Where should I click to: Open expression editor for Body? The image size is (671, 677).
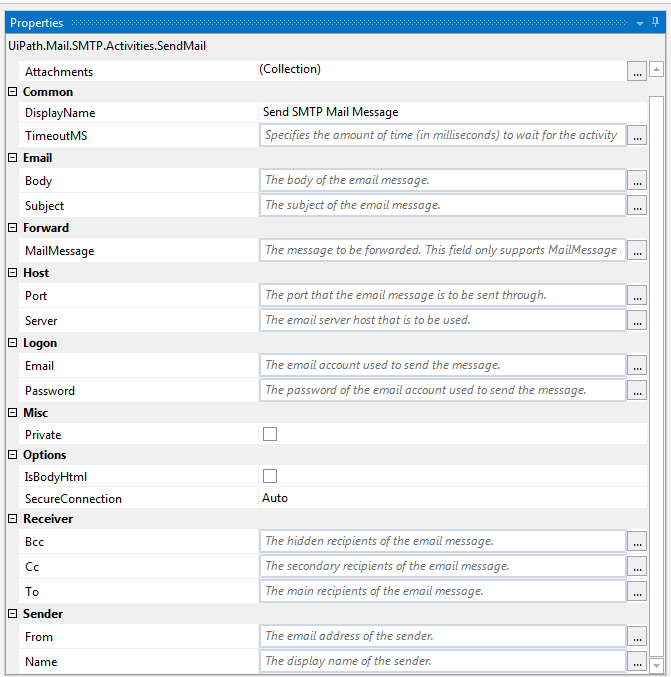[637, 180]
